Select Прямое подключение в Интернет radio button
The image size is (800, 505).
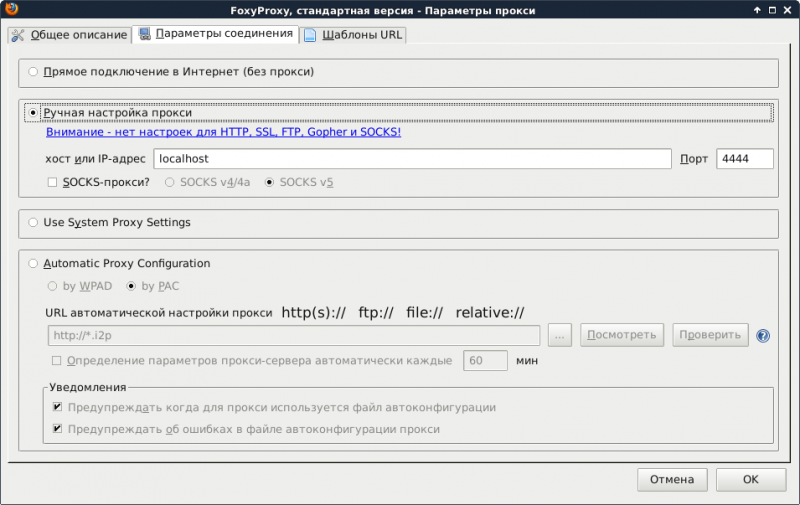coord(34,72)
